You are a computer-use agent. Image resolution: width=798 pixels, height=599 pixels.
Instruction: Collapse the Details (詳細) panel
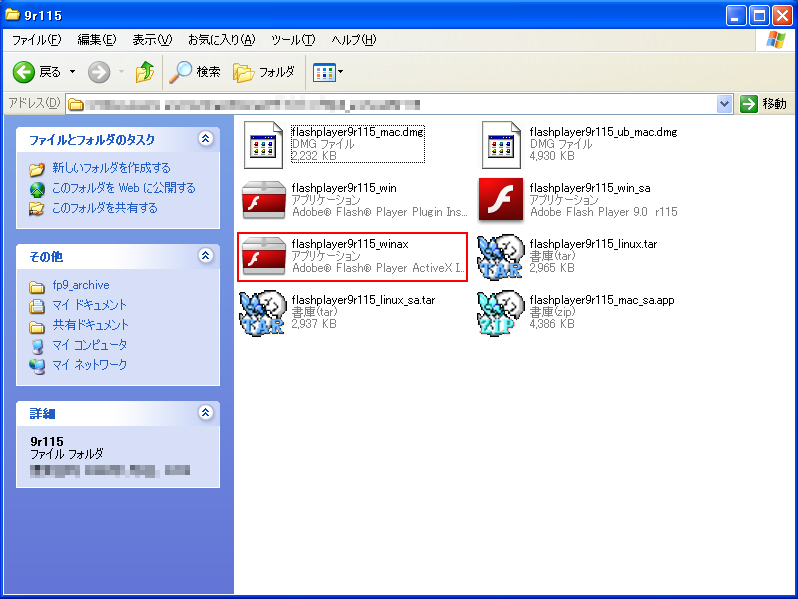[206, 412]
